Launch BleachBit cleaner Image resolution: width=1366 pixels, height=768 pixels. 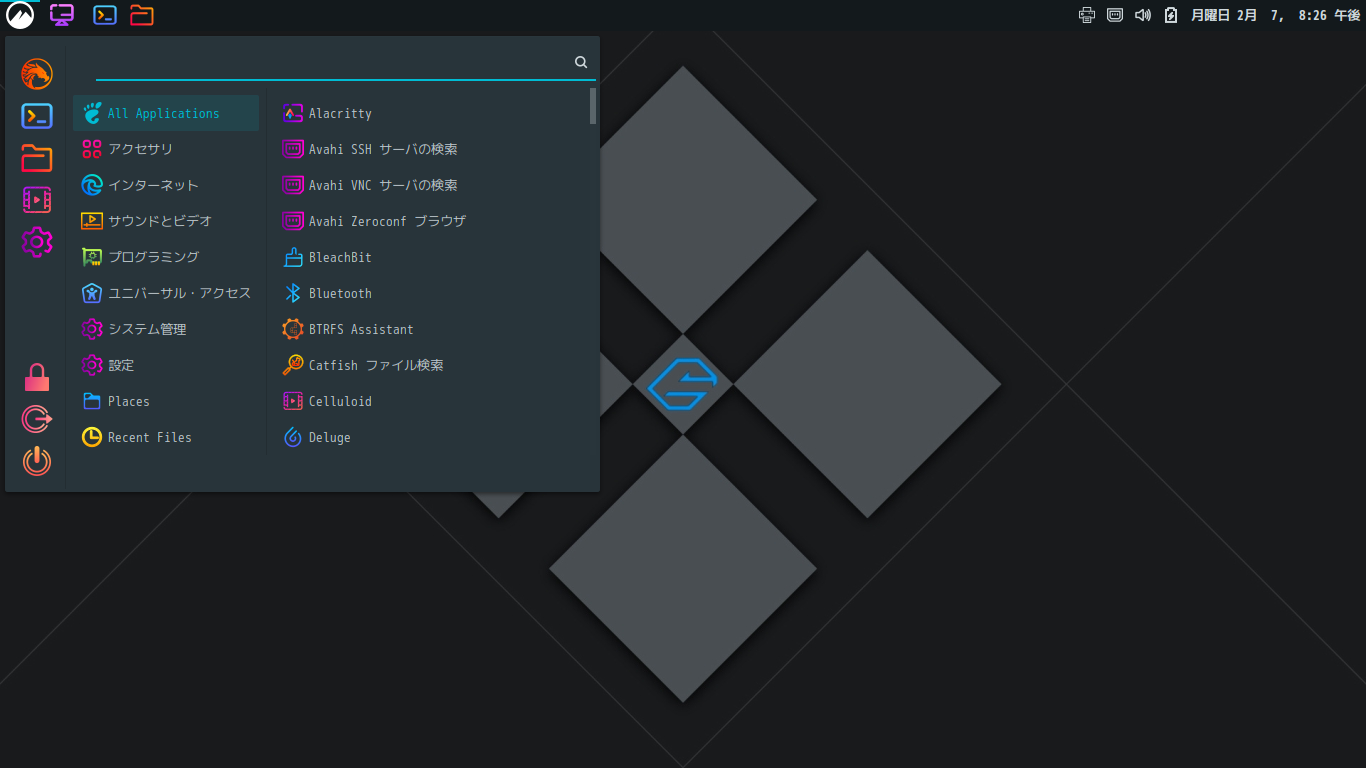431,257
